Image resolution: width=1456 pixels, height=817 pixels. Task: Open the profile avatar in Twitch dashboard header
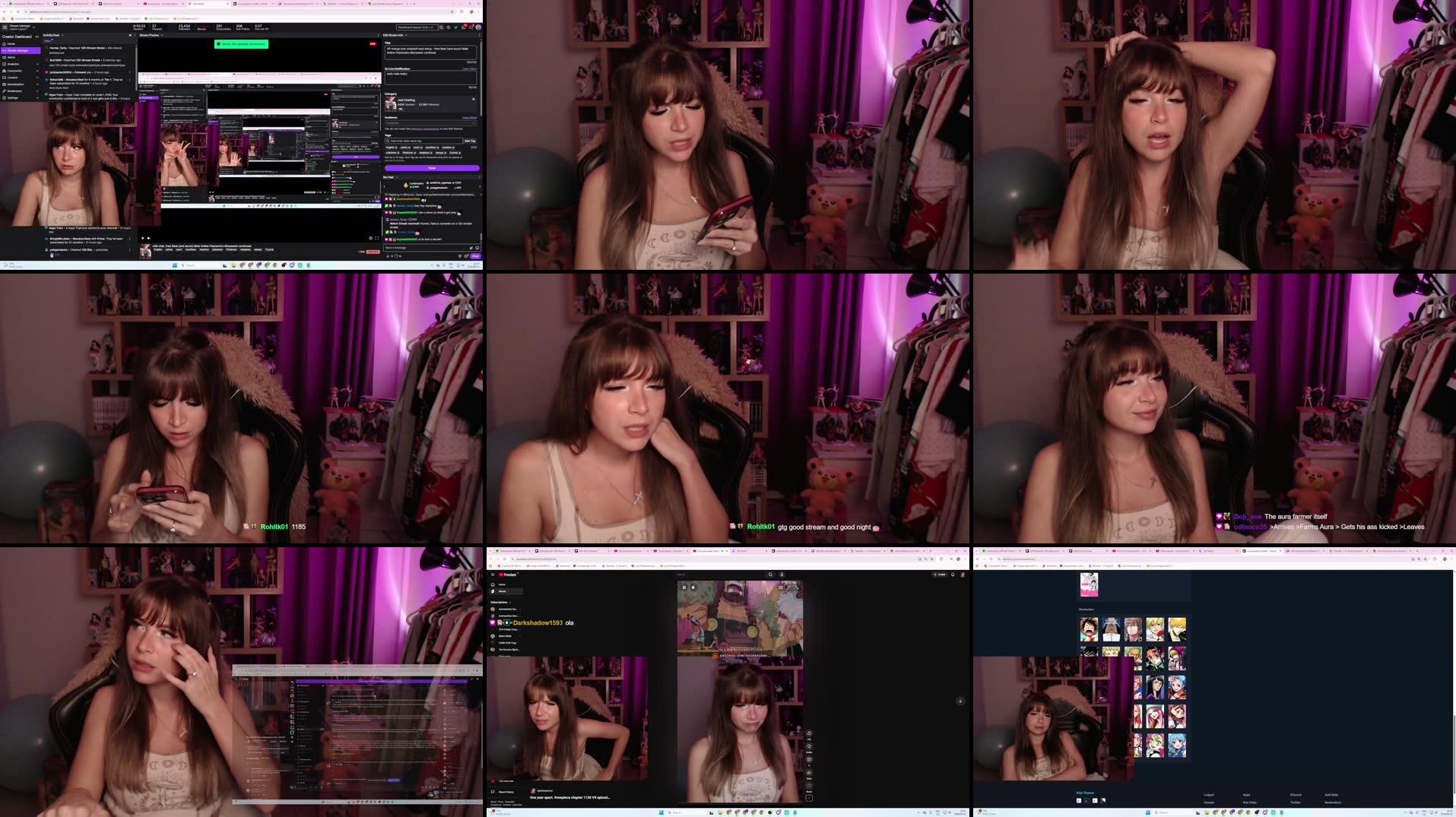(479, 27)
